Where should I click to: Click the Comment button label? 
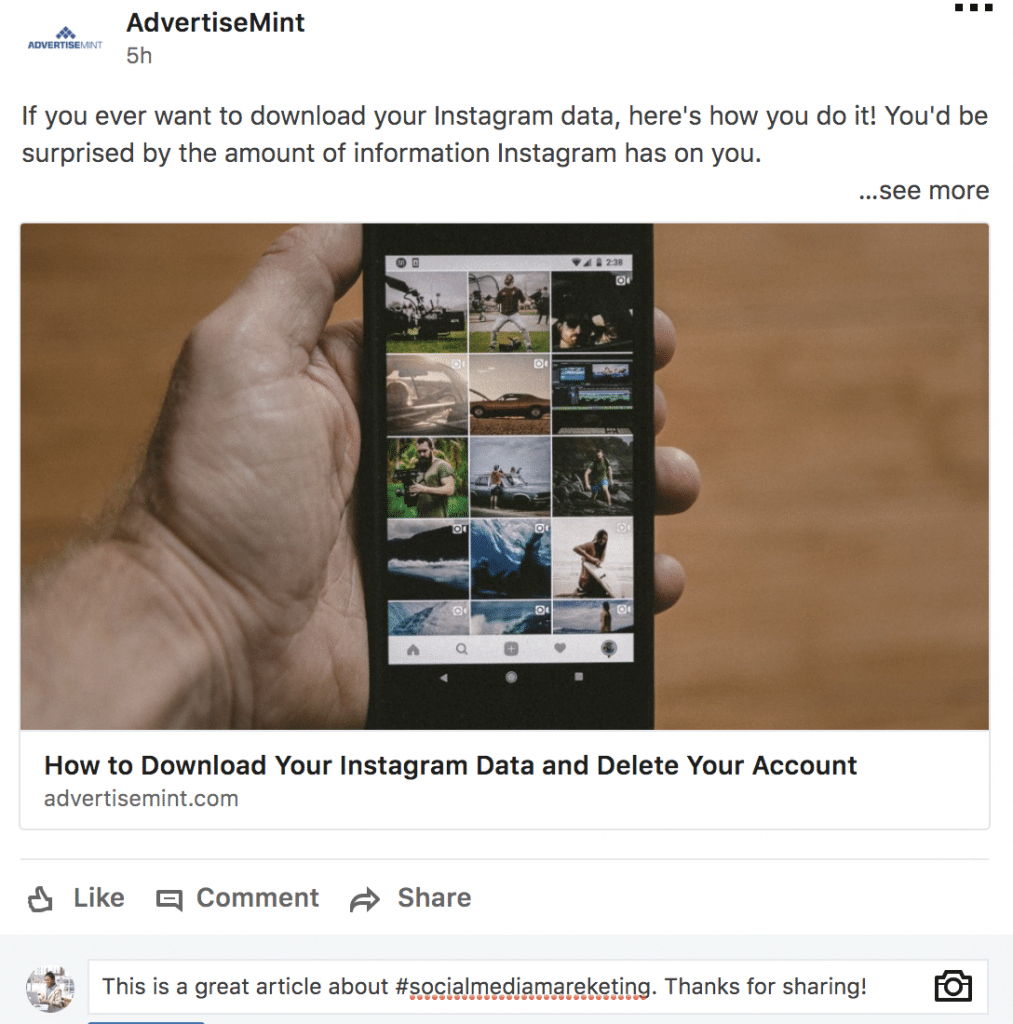pyautogui.click(x=257, y=898)
